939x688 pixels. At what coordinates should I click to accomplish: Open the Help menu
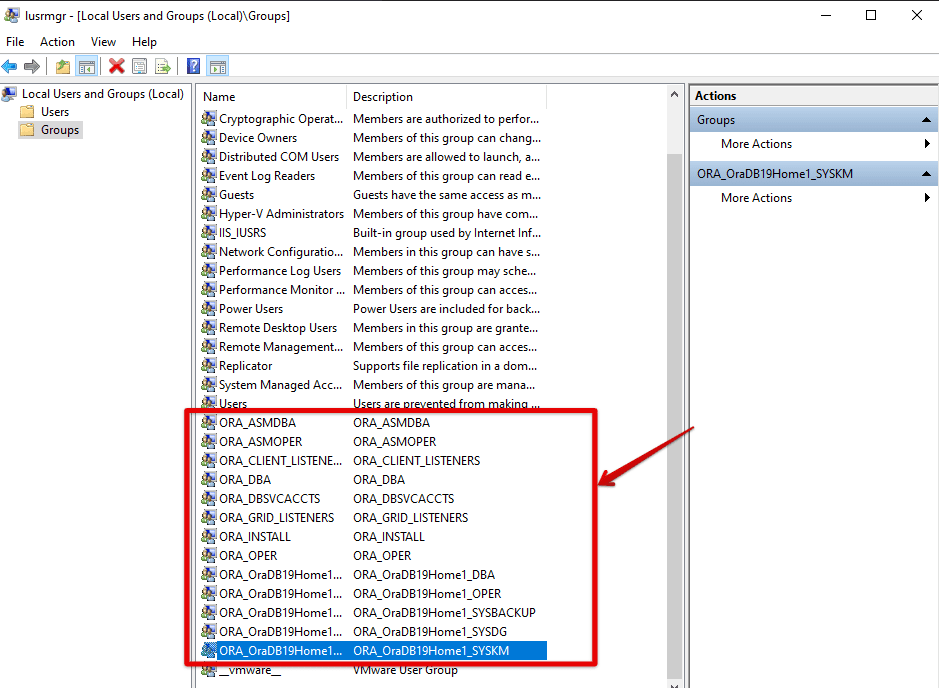click(x=144, y=42)
